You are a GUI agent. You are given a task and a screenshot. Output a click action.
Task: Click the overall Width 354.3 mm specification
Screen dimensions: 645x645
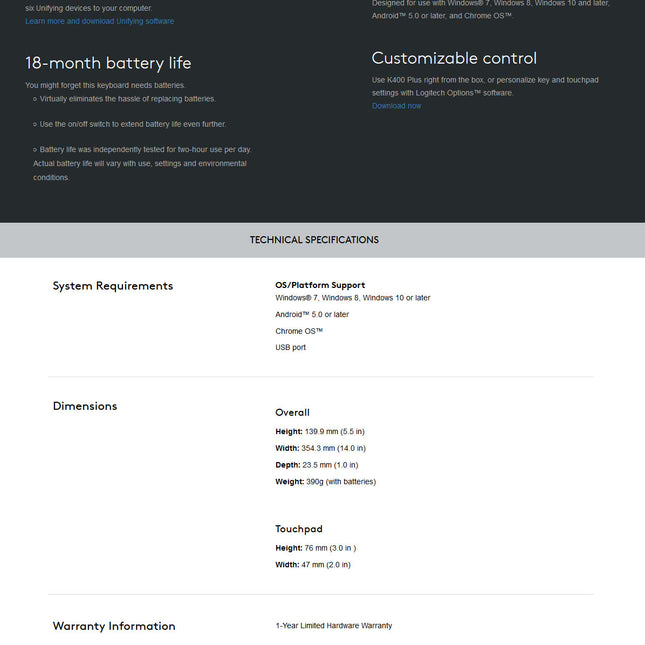(x=320, y=448)
